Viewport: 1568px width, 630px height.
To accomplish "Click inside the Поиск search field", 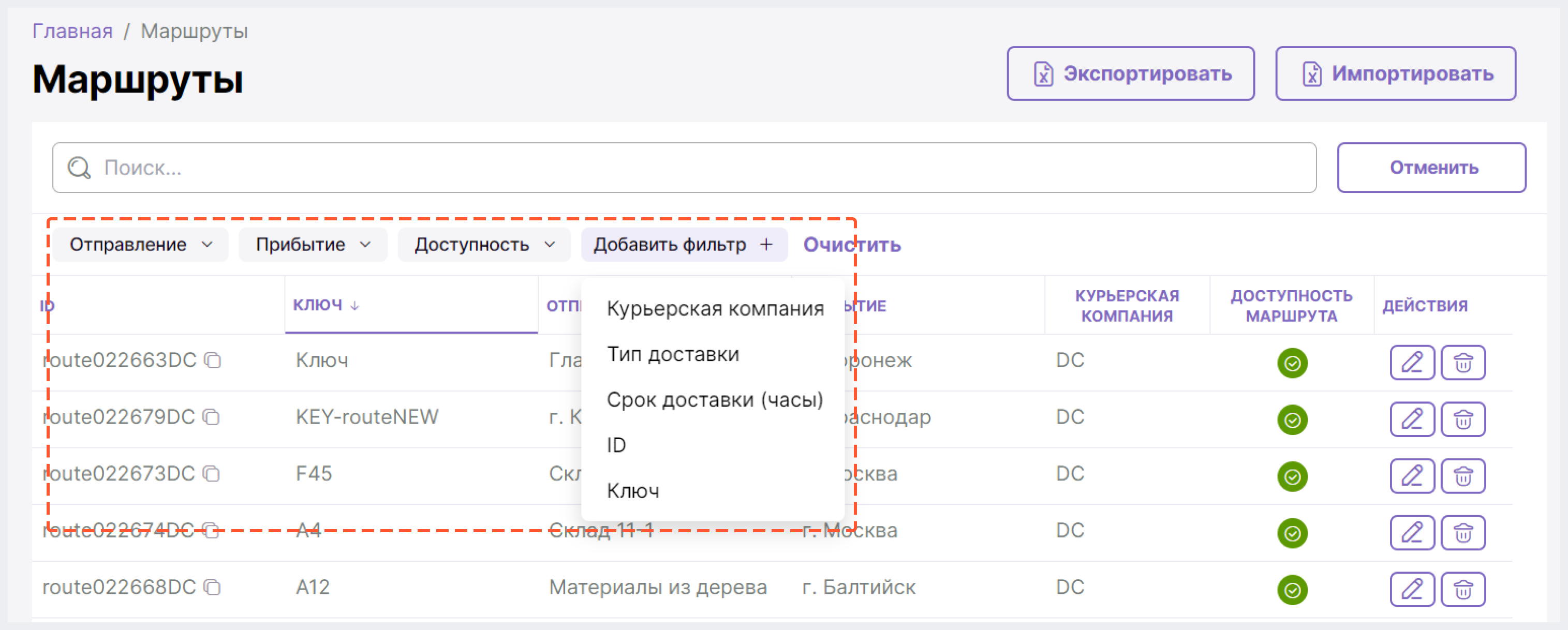I will tap(684, 168).
